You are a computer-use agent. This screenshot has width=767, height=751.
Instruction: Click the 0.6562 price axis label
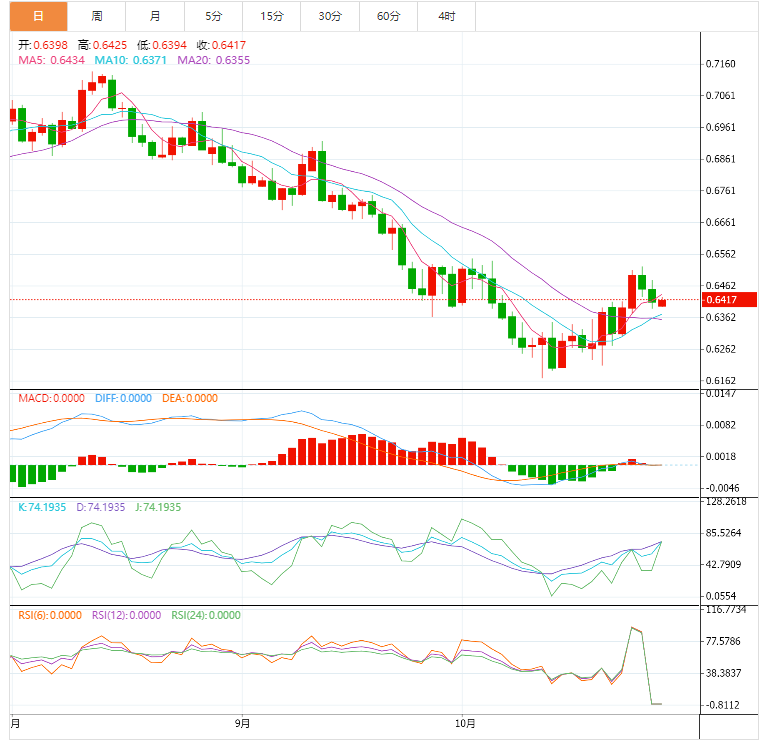pyautogui.click(x=720, y=254)
